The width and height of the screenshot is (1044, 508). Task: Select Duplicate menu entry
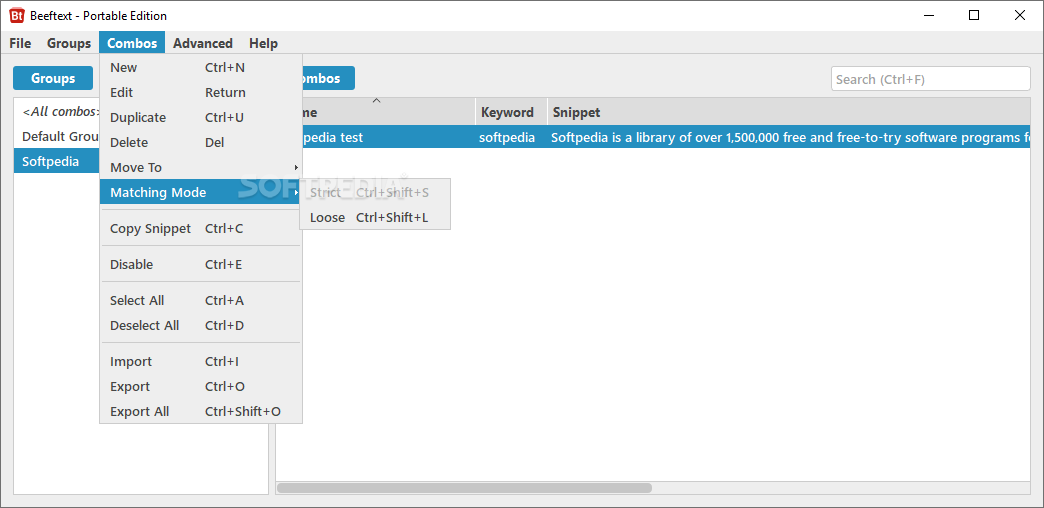point(201,118)
